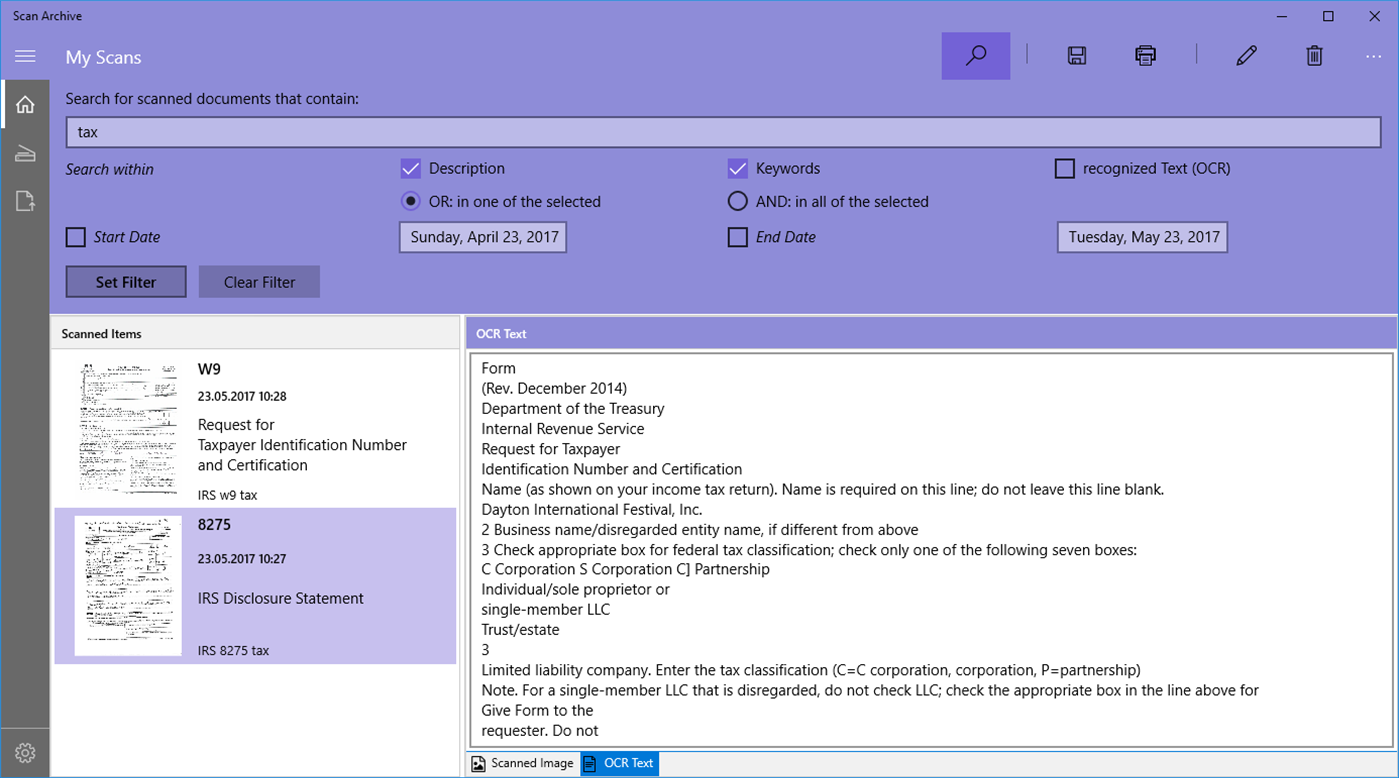Open the start date picker showing April 23

pyautogui.click(x=482, y=237)
